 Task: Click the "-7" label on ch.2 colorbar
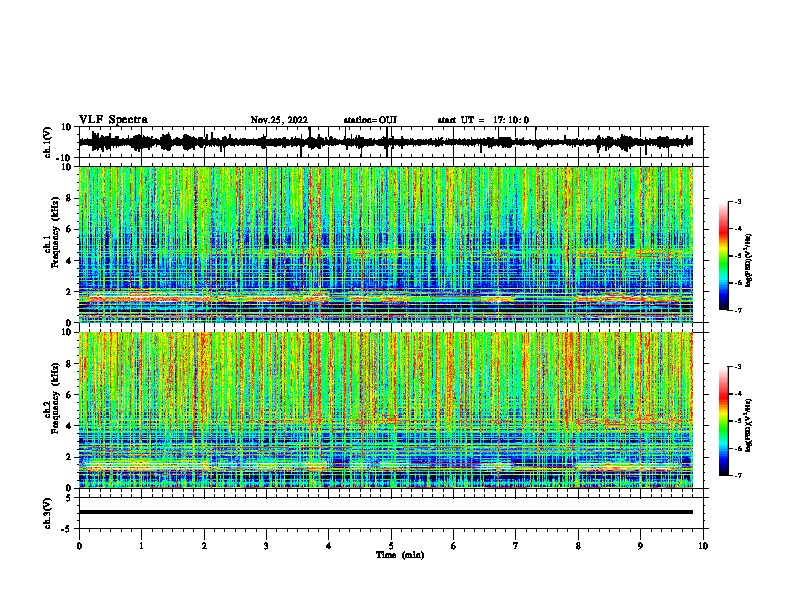(x=737, y=475)
